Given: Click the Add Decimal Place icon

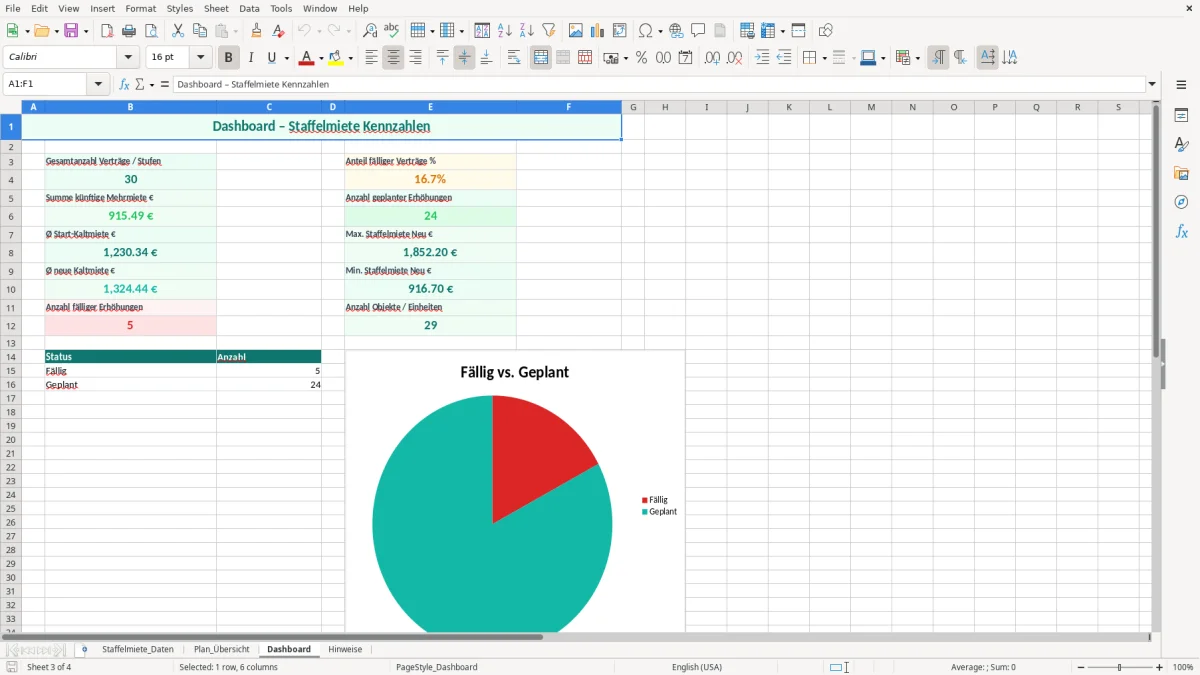Looking at the screenshot, I should tap(713, 58).
